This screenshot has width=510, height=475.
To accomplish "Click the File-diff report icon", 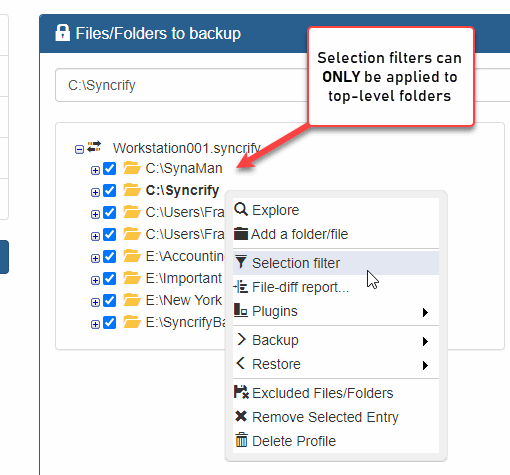I will (x=241, y=287).
